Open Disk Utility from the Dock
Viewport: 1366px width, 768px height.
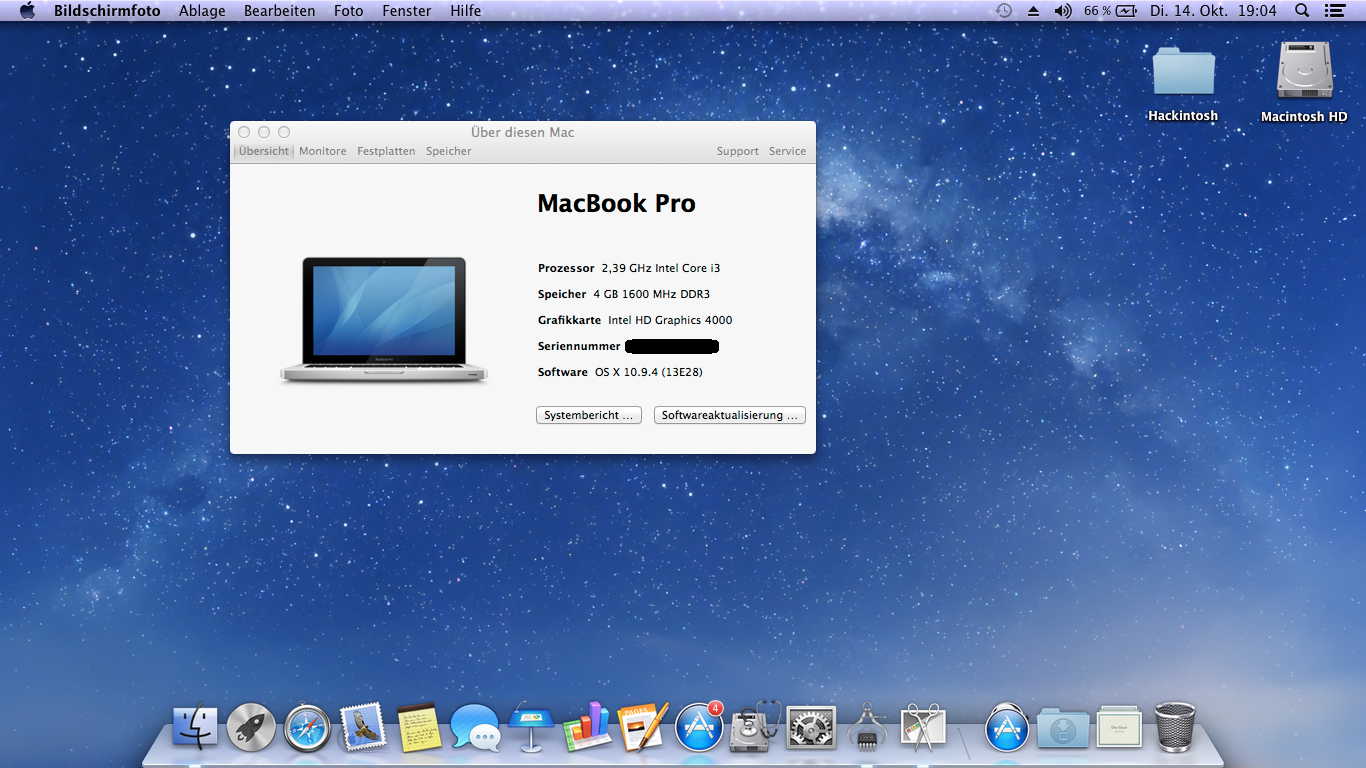click(756, 727)
